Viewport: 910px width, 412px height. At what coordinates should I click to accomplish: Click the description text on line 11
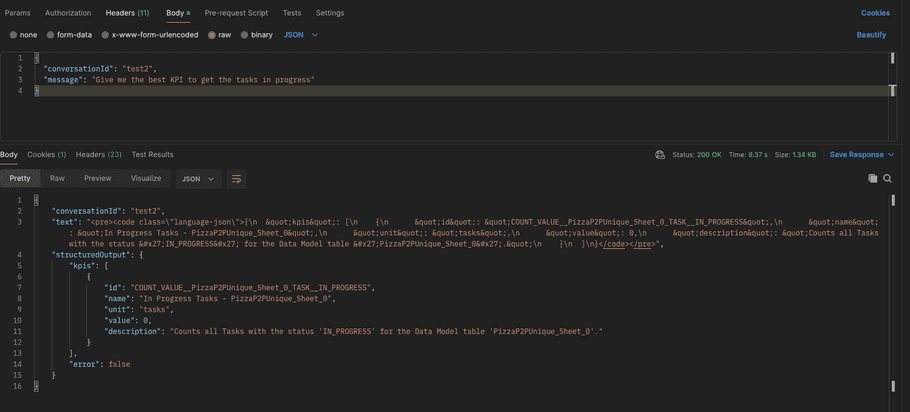(x=386, y=331)
